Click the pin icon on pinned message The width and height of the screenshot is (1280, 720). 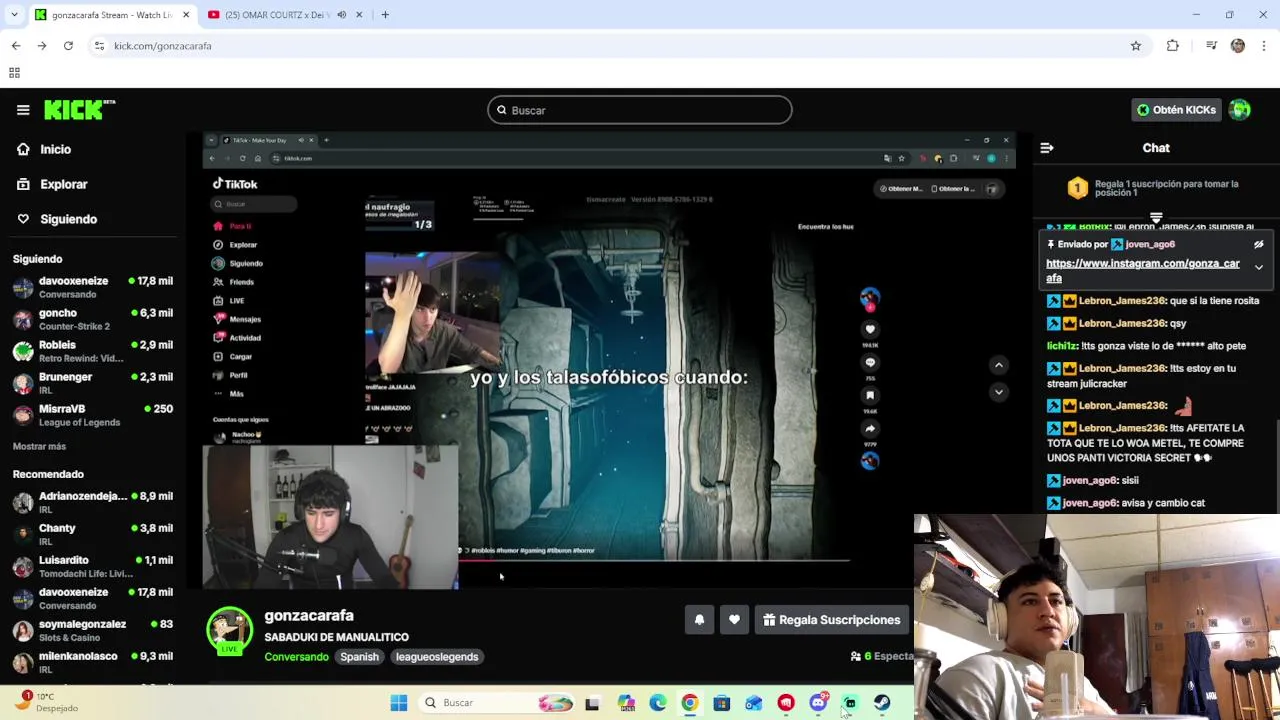tap(1051, 244)
